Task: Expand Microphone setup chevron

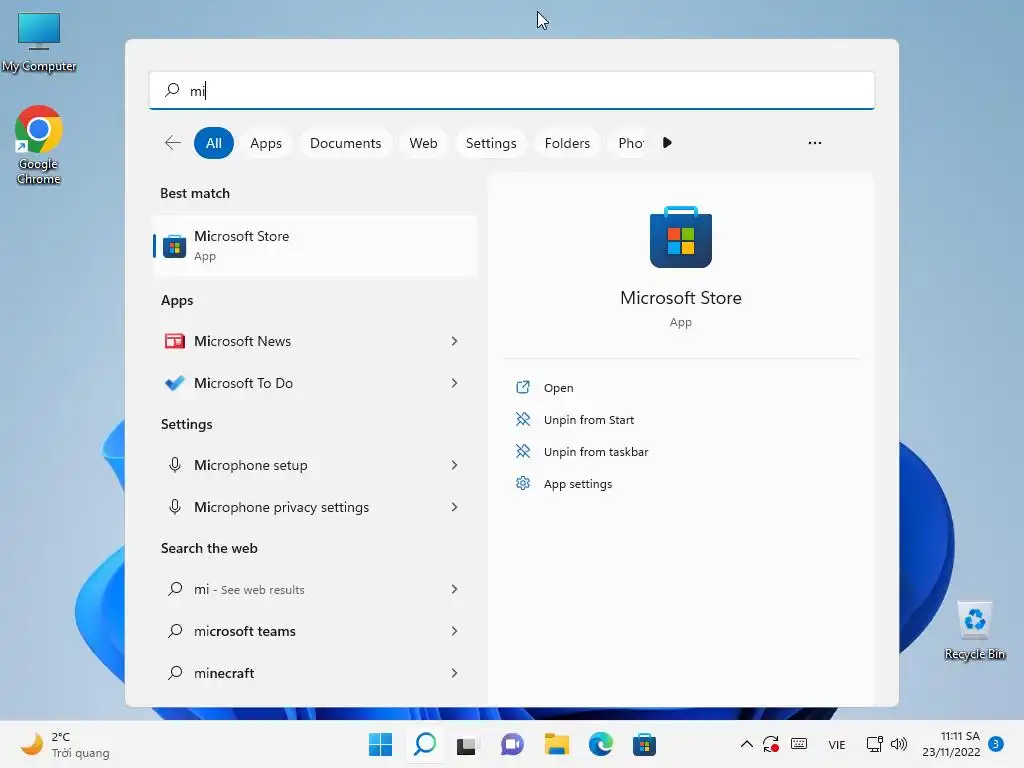Action: click(x=454, y=465)
